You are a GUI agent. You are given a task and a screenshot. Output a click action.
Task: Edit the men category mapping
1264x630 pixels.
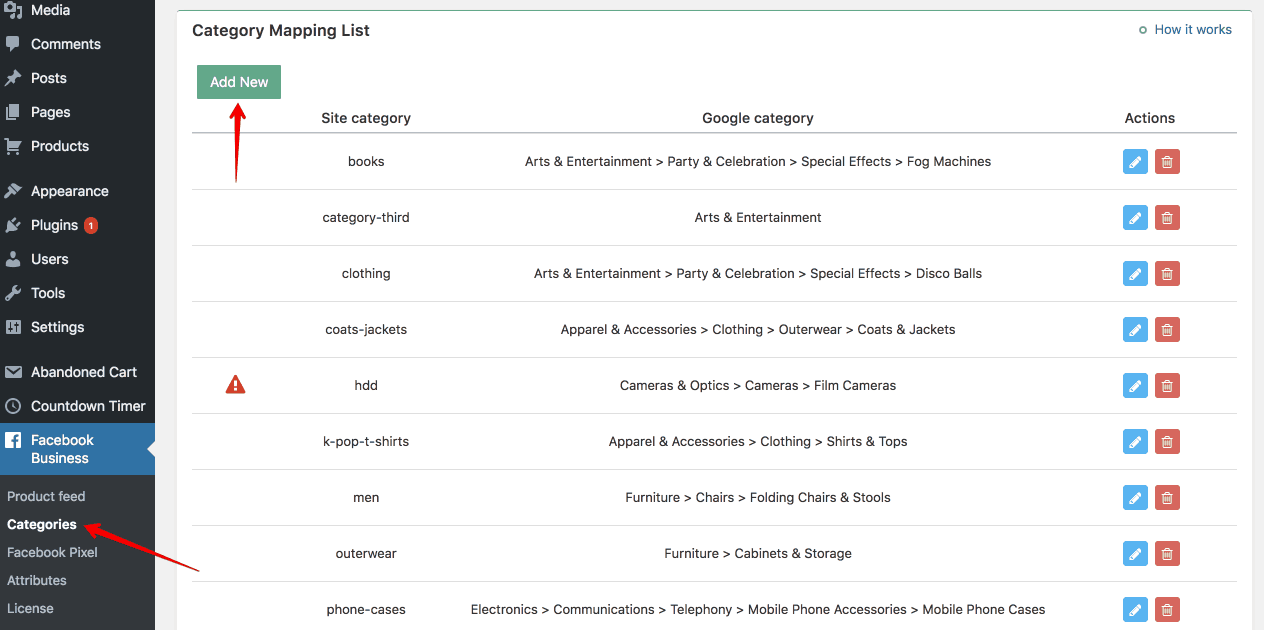[1135, 497]
